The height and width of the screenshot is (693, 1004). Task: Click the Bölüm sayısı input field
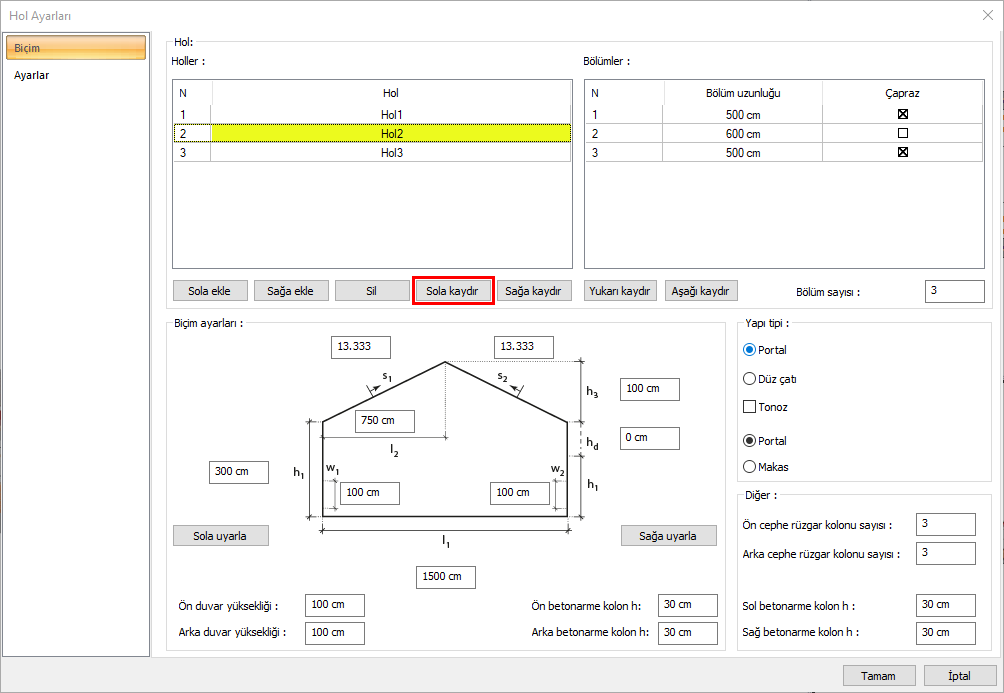(x=954, y=291)
